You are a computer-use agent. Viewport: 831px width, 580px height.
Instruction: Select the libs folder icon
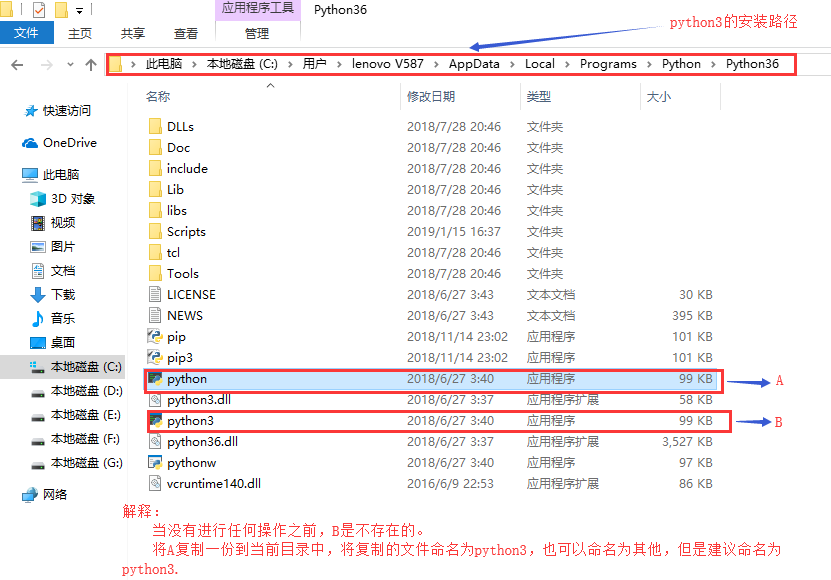pos(155,210)
